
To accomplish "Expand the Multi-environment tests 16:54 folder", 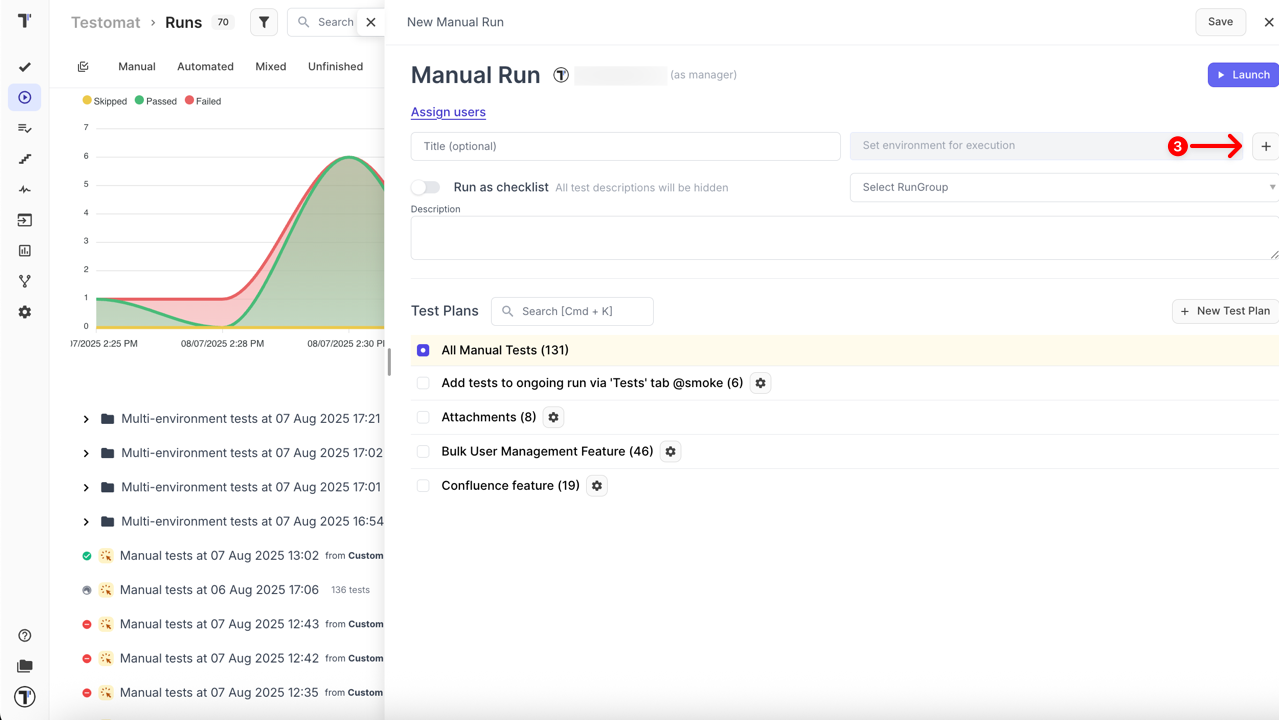I will [86, 522].
